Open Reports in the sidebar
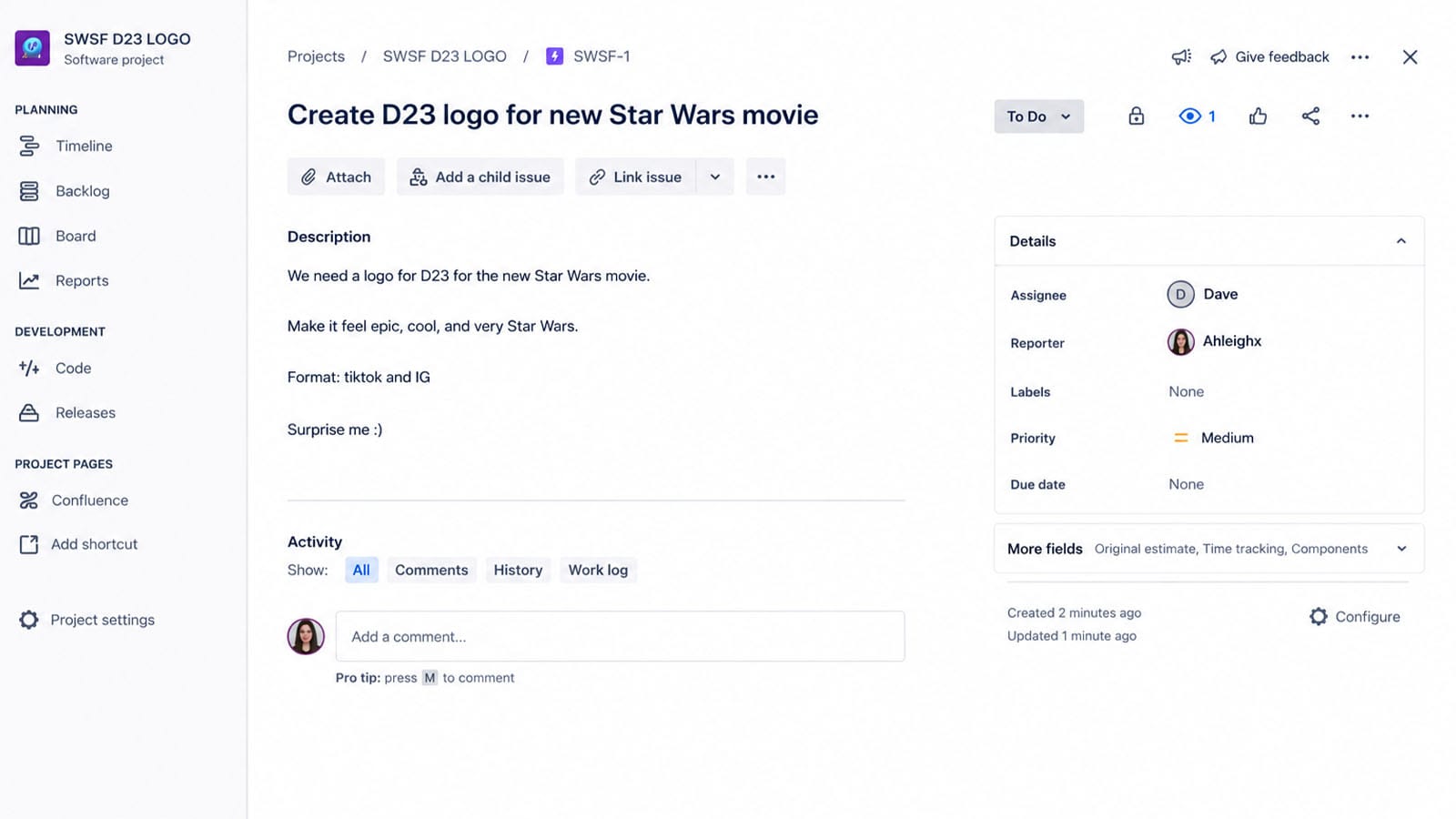This screenshot has height=819, width=1456. 82,281
